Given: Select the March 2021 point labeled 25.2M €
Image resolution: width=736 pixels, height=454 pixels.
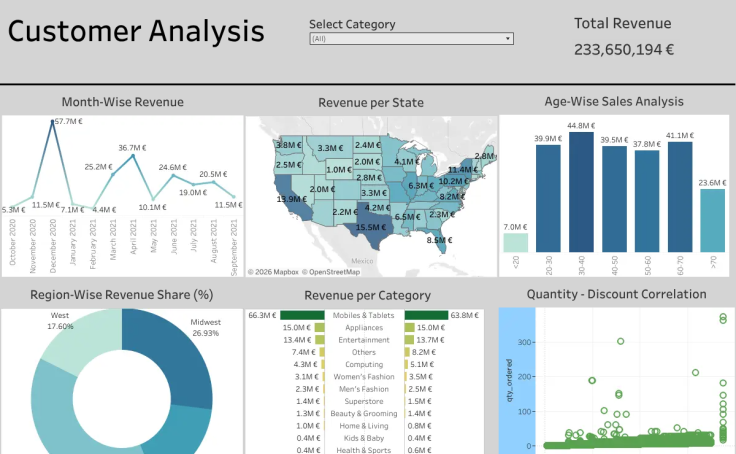Looking at the screenshot, I should pyautogui.click(x=113, y=174).
